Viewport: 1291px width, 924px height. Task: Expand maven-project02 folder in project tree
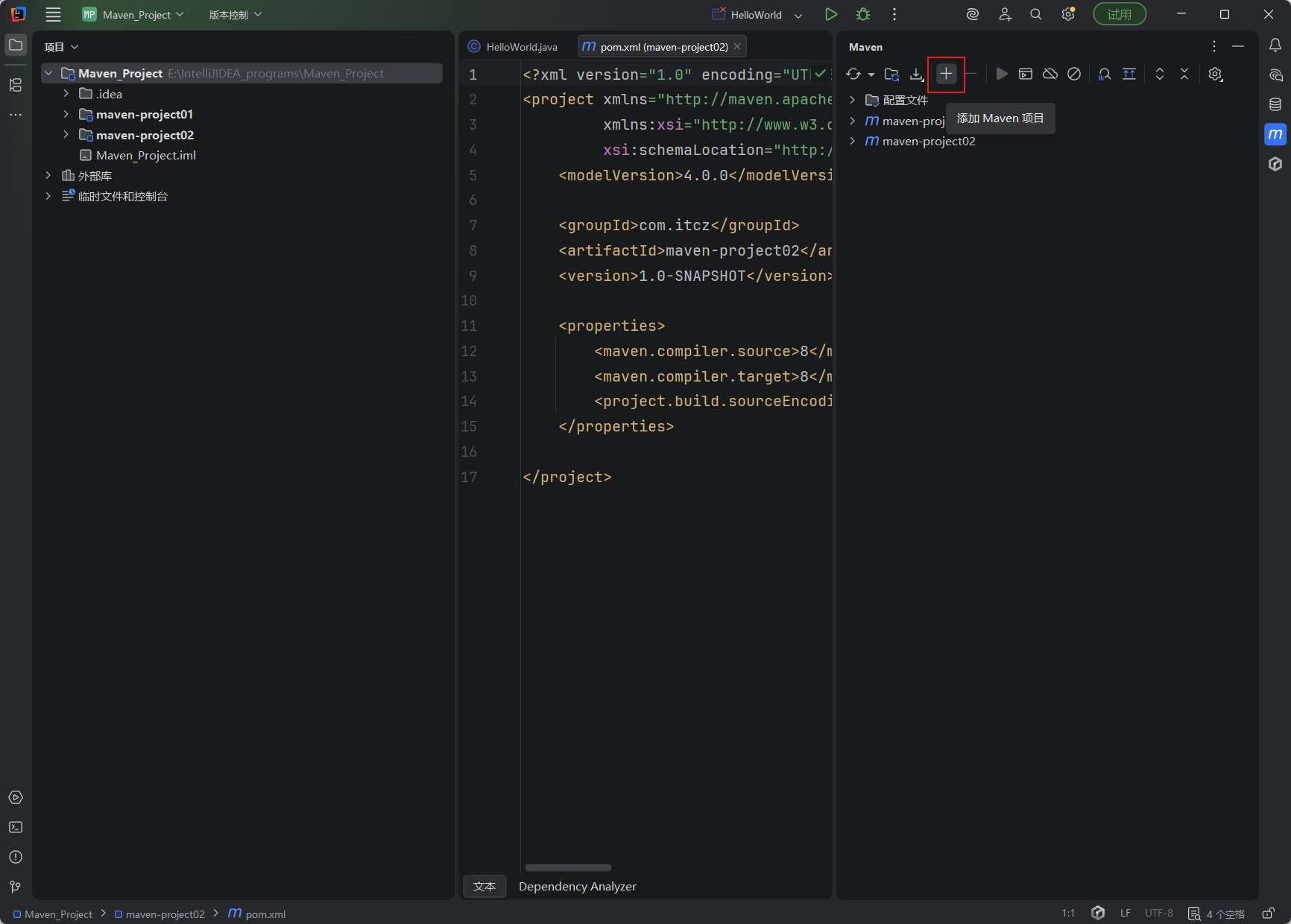[x=66, y=134]
